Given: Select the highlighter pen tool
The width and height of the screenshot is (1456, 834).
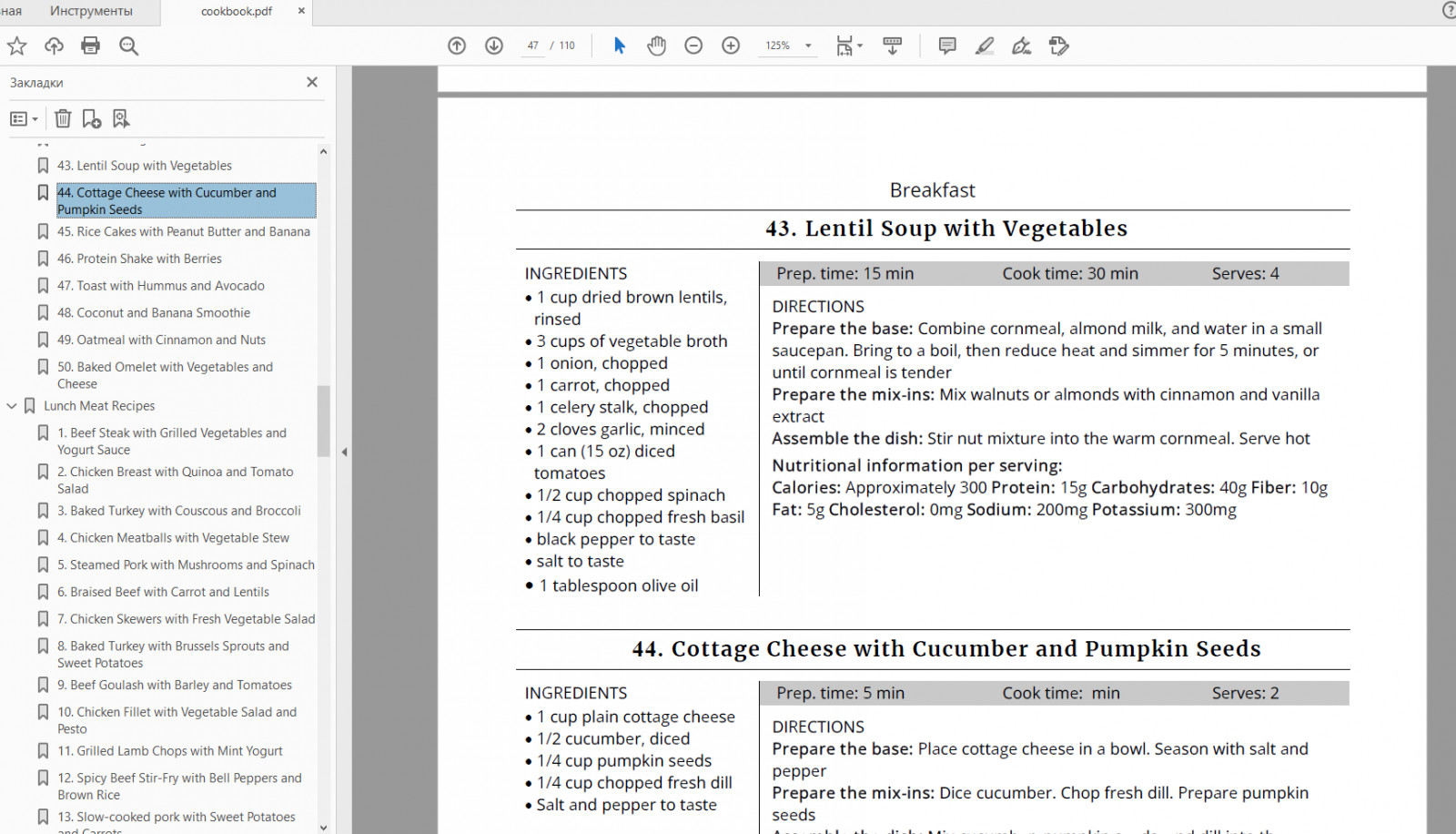Looking at the screenshot, I should point(984,46).
